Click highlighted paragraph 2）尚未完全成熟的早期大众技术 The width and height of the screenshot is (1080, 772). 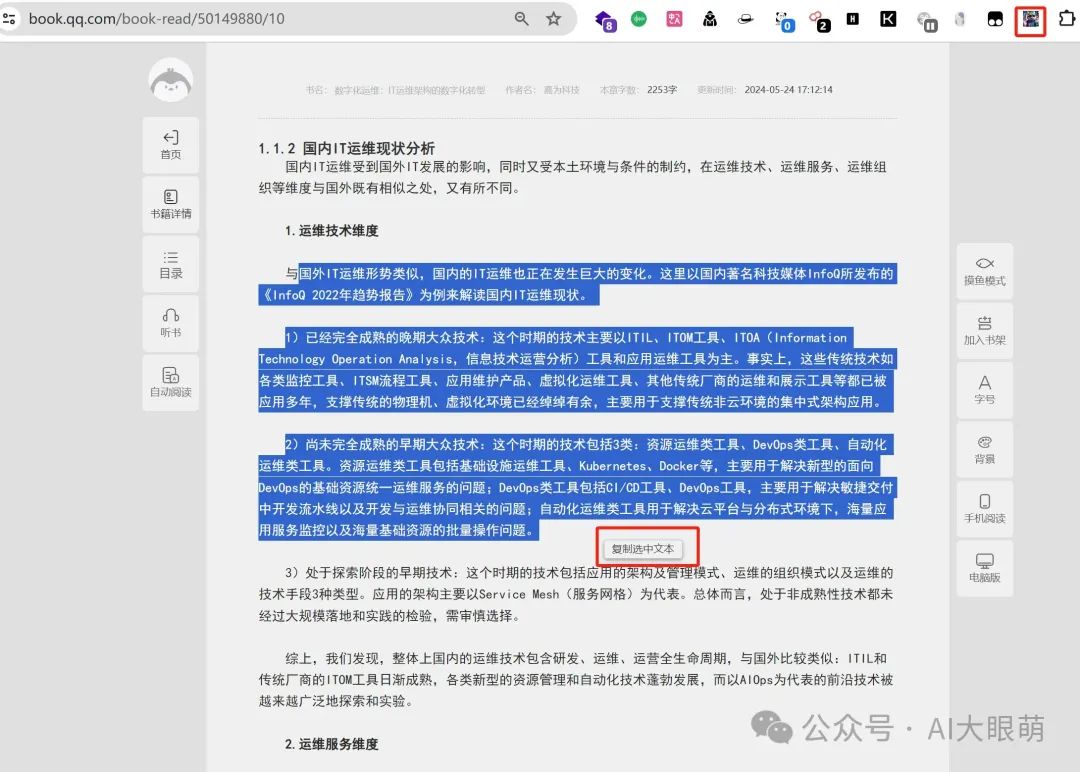(x=576, y=488)
